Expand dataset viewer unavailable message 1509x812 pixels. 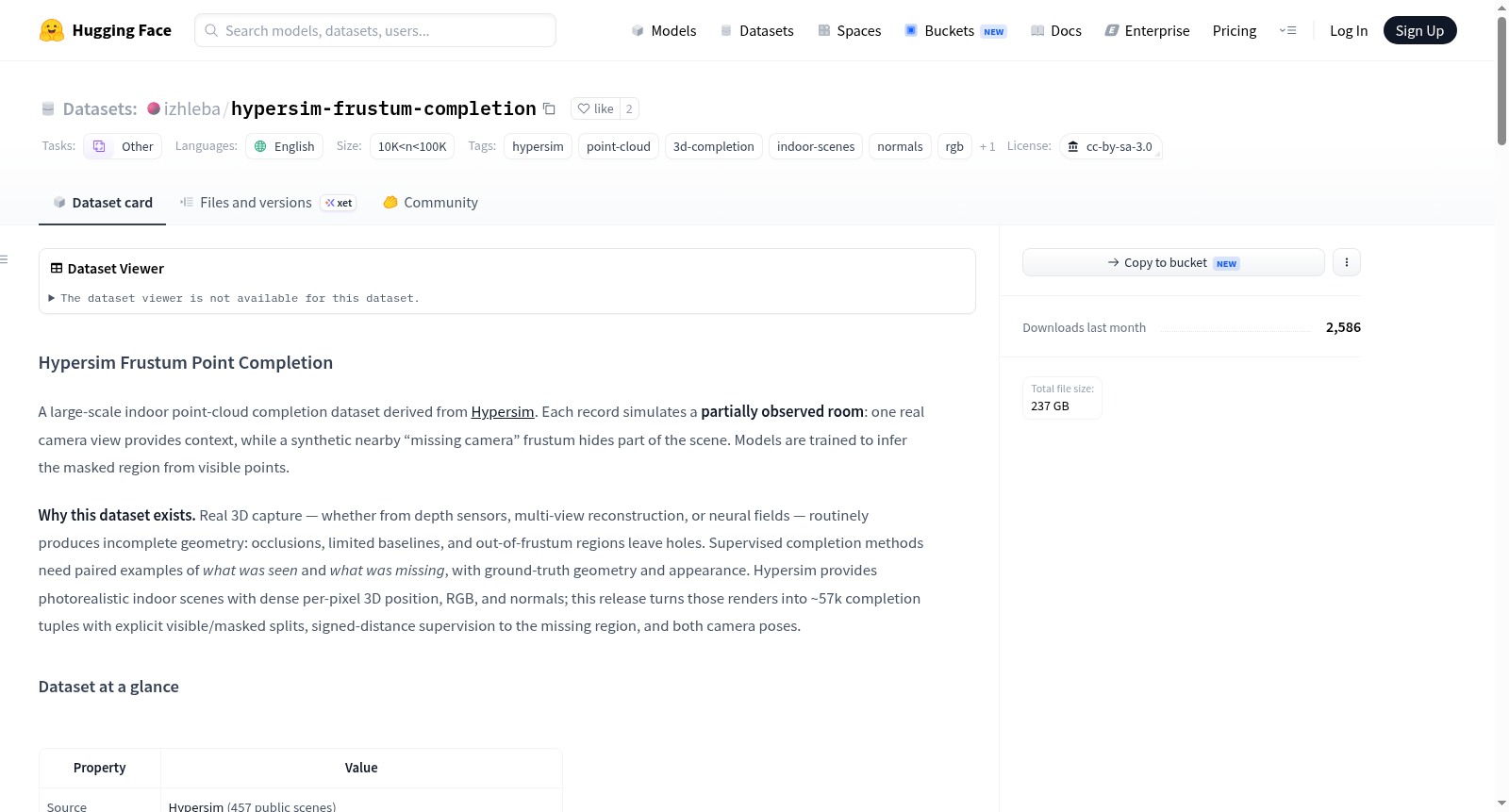[x=234, y=298]
